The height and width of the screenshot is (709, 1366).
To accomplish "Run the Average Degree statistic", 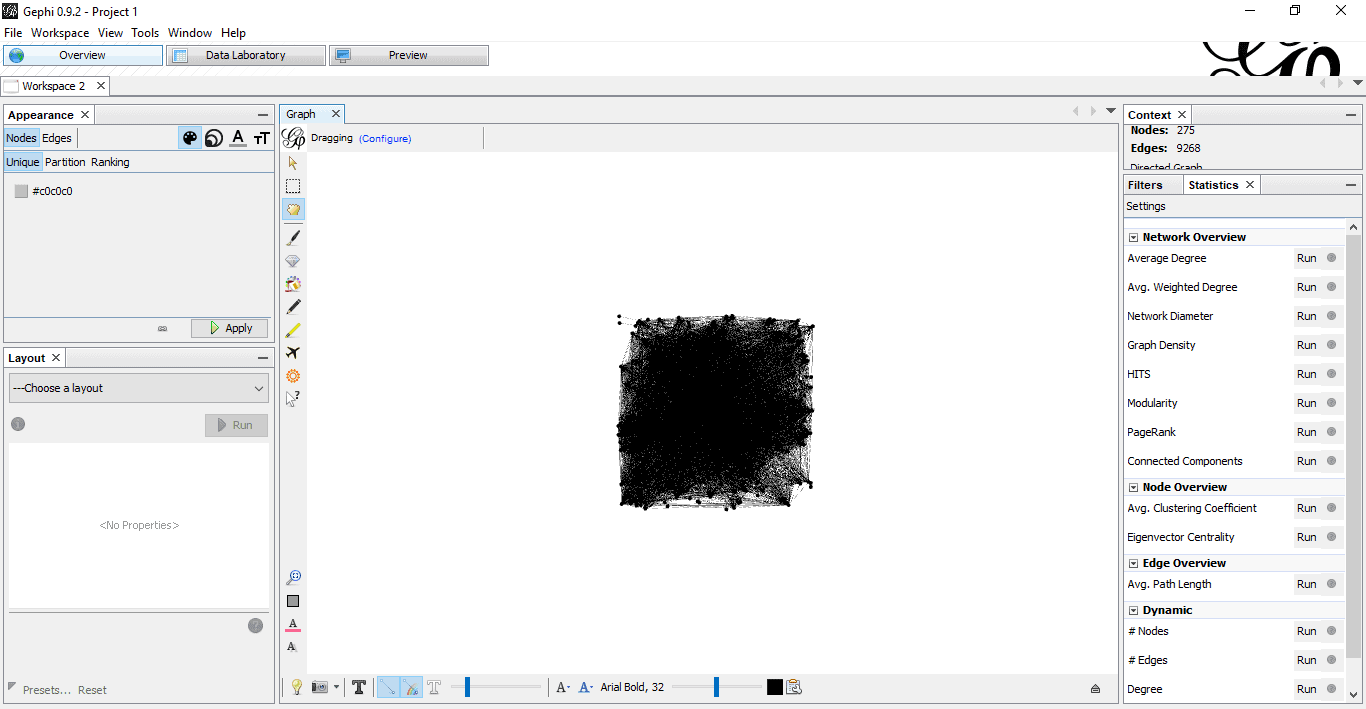I will click(x=1307, y=258).
